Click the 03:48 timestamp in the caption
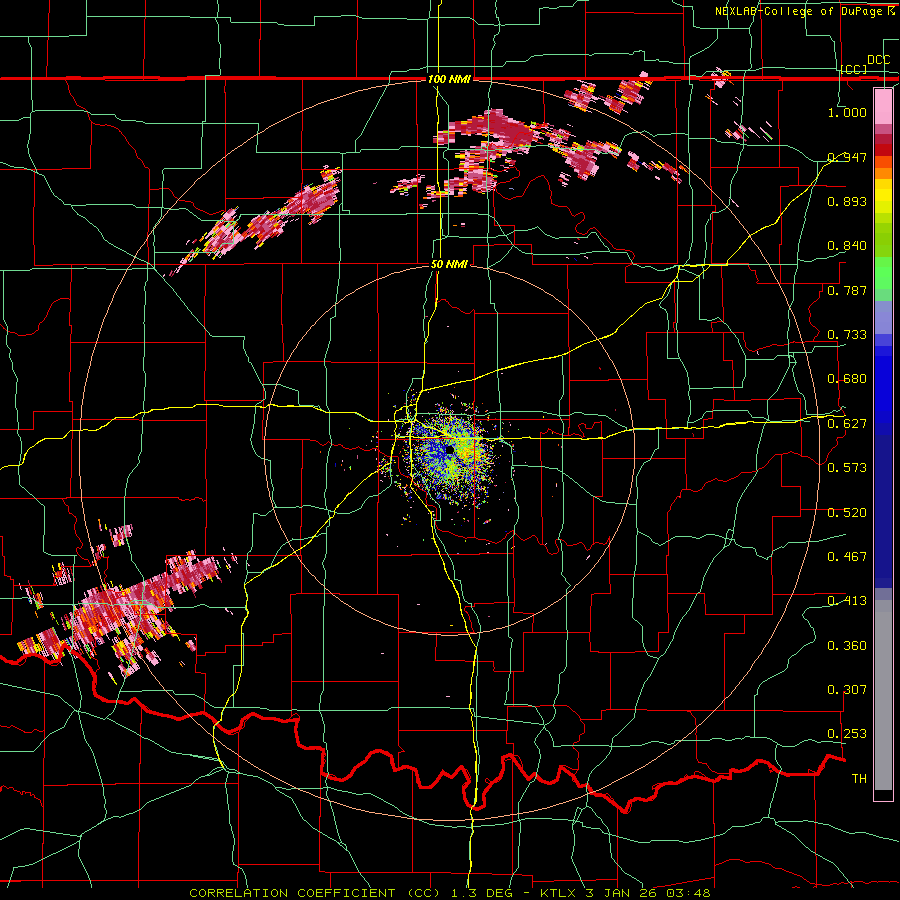 688,893
